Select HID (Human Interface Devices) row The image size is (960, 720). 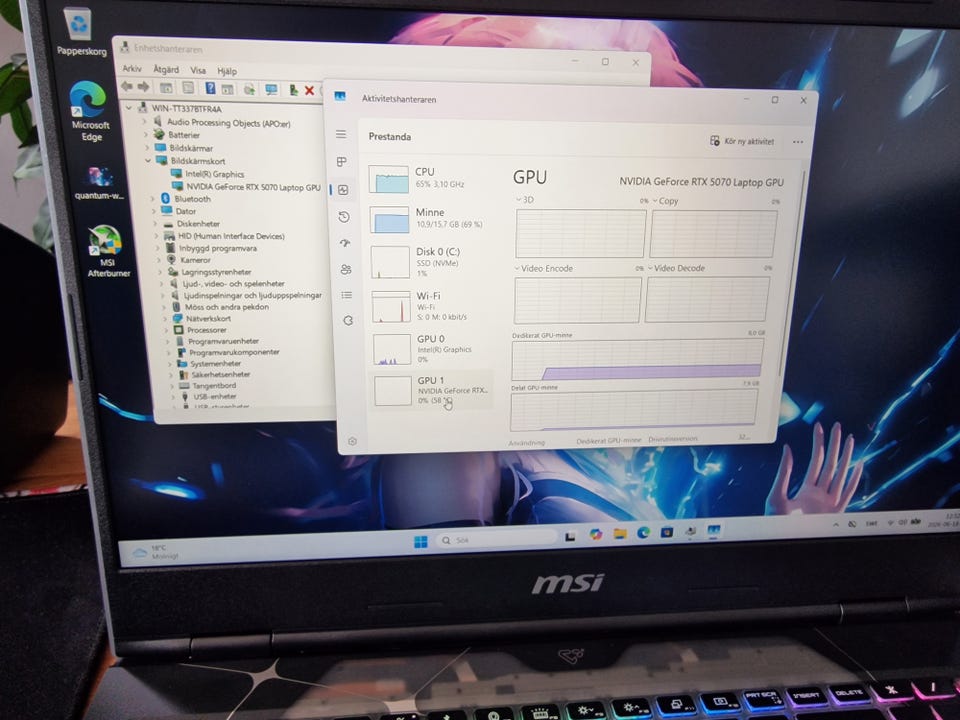tap(225, 236)
